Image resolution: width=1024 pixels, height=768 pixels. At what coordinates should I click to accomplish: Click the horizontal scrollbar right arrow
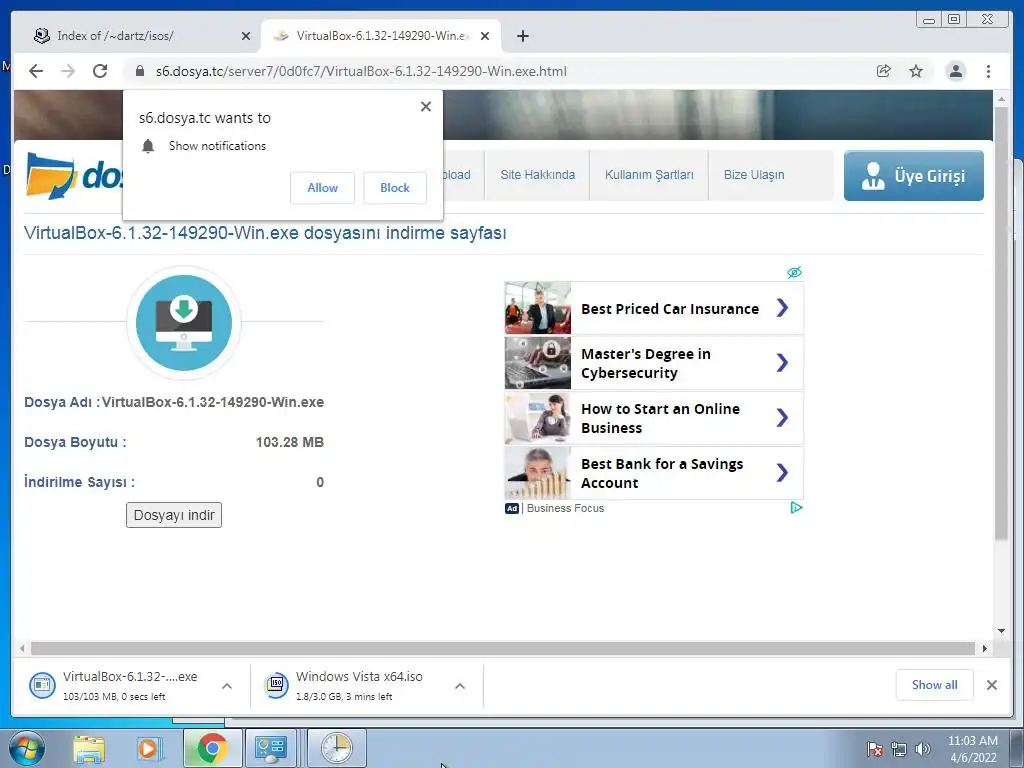985,648
